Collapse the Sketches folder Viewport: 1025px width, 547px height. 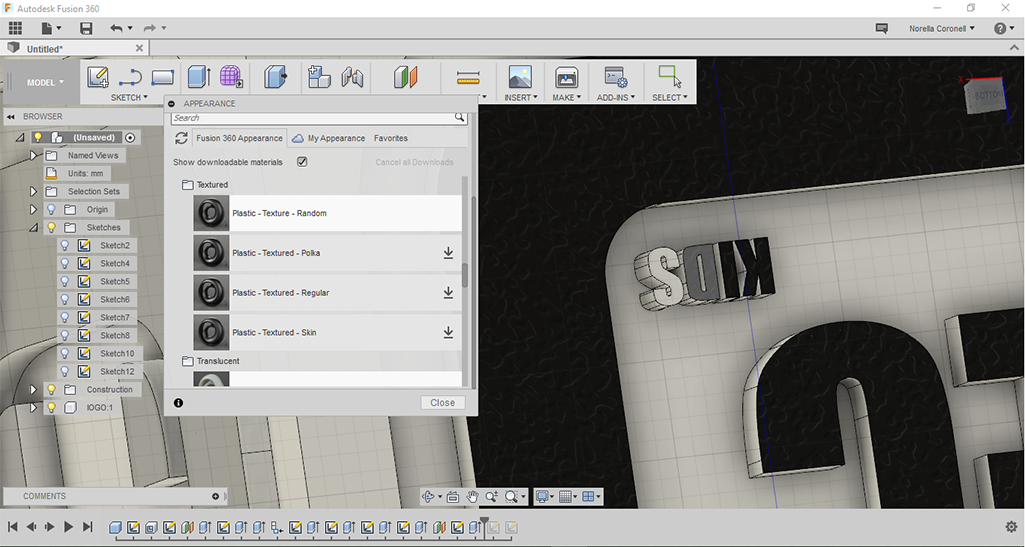33,227
